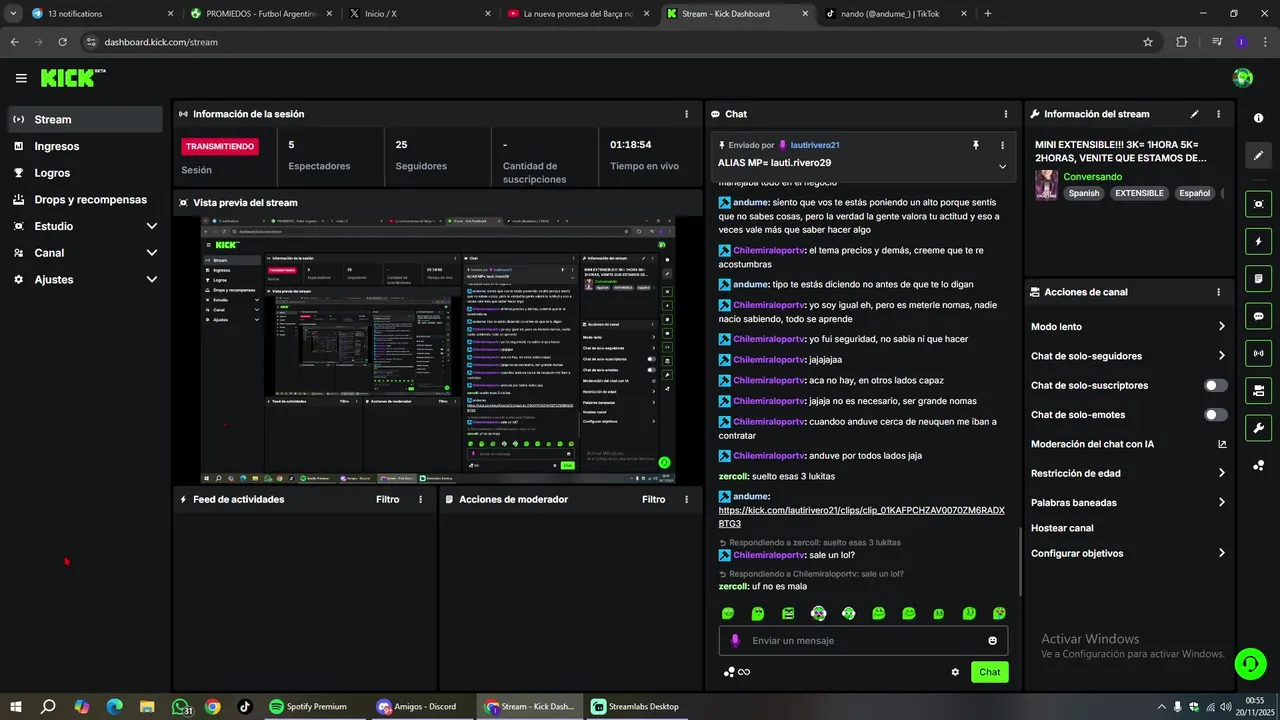The height and width of the screenshot is (720, 1280).
Task: Go to Ingresos in the sidebar
Action: [85, 146]
